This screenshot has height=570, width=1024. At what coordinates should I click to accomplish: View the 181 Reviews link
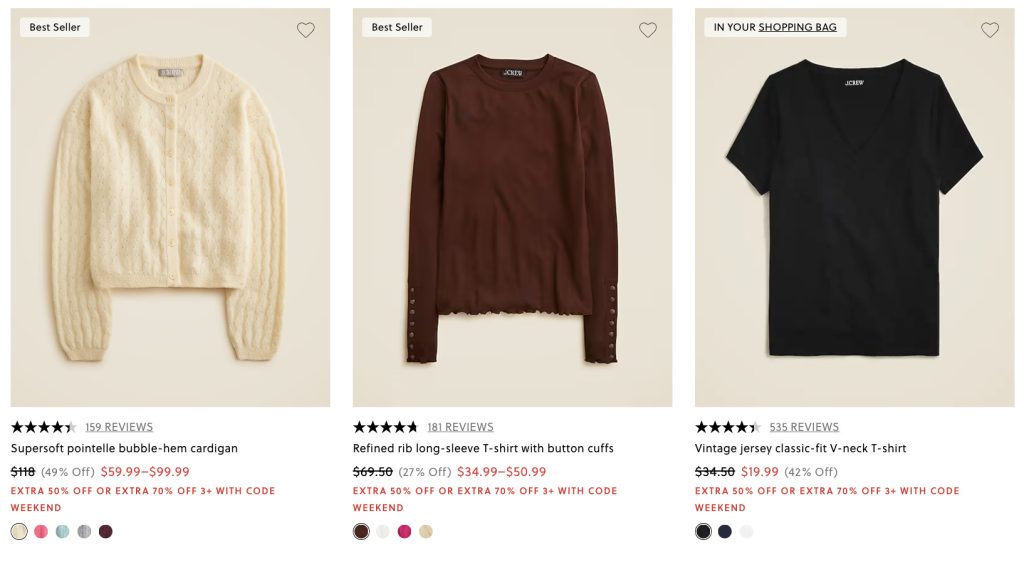click(460, 427)
